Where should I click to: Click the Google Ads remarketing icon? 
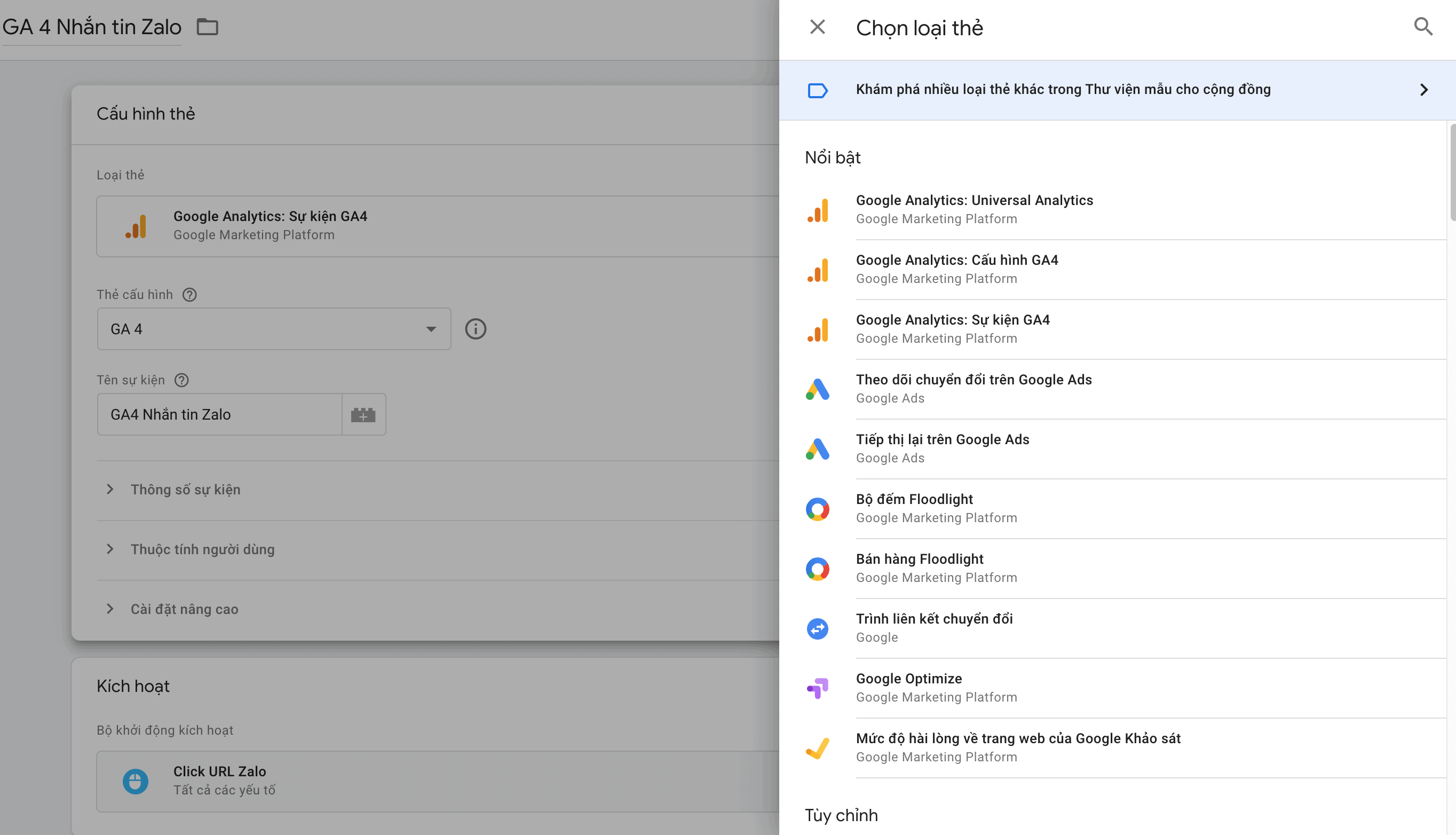[818, 449]
